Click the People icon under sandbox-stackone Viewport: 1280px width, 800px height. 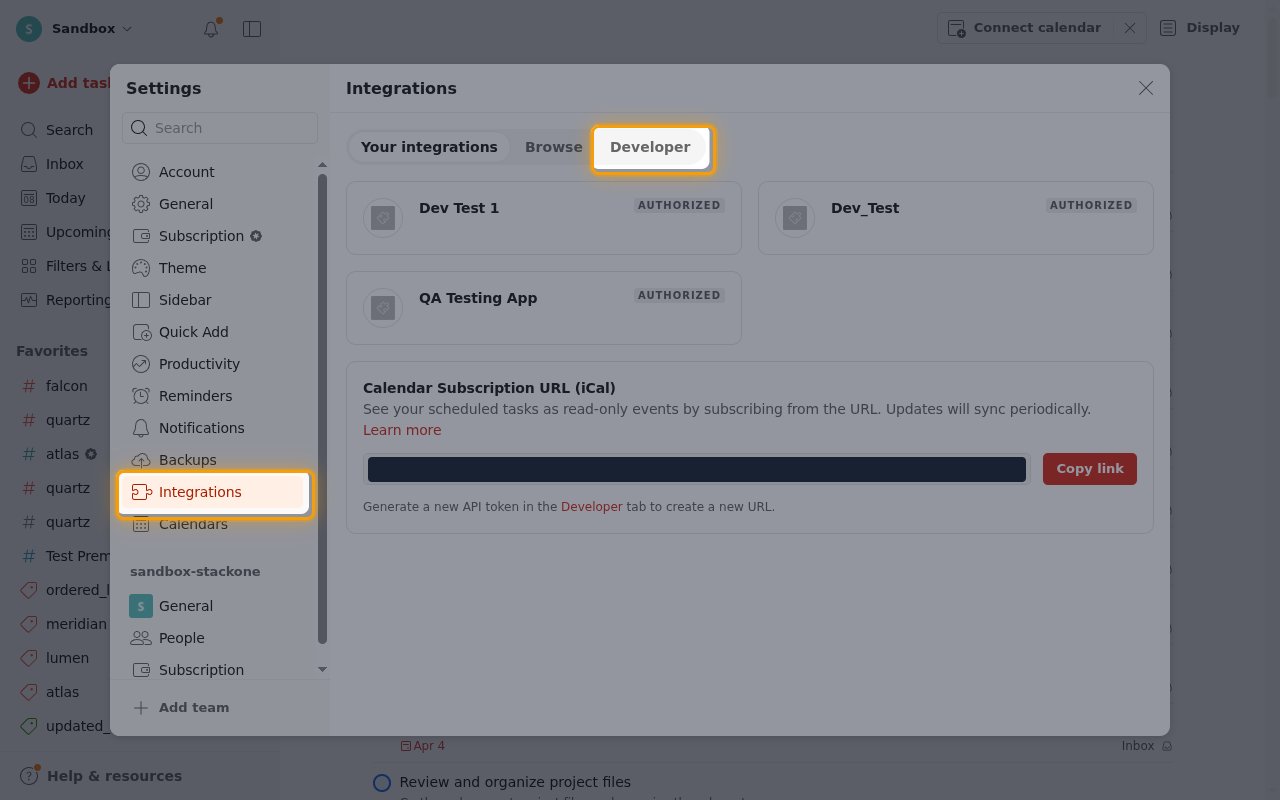[x=141, y=638]
